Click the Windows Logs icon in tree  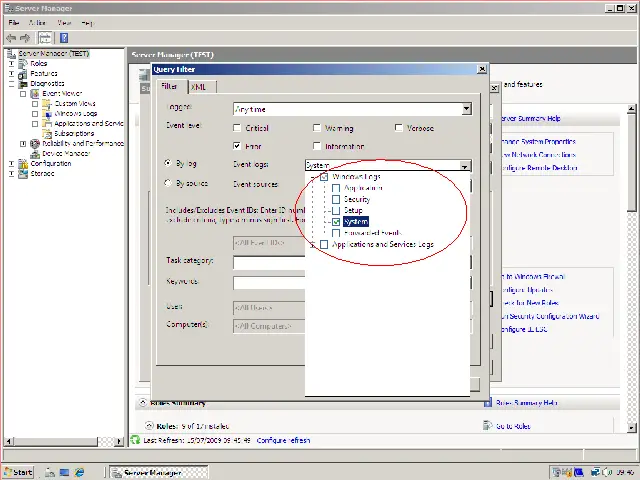click(47, 113)
